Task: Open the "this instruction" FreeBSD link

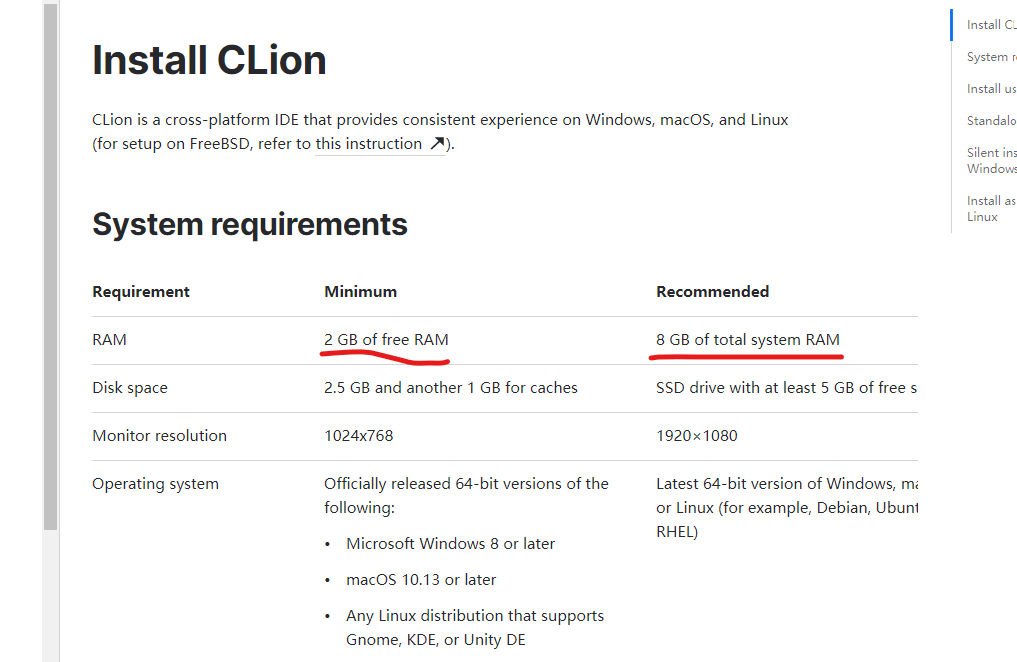Action: coord(368,144)
